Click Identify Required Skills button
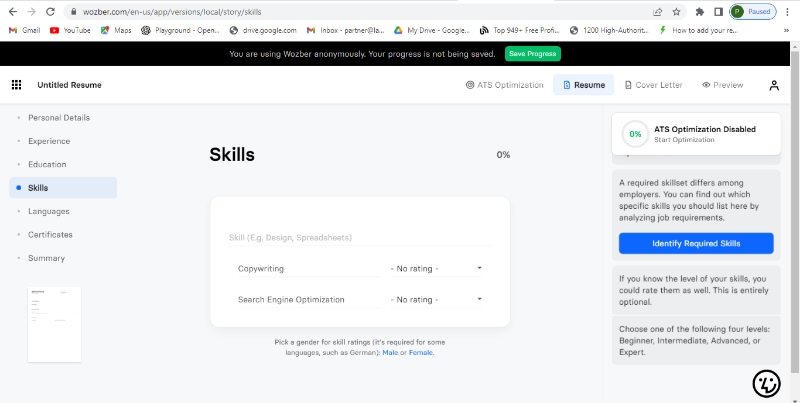 click(696, 243)
